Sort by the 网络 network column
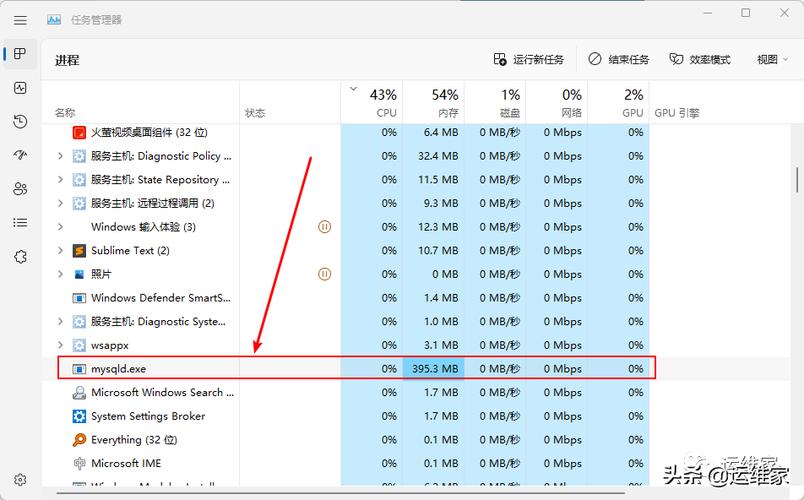The width and height of the screenshot is (804, 500). pyautogui.click(x=556, y=102)
